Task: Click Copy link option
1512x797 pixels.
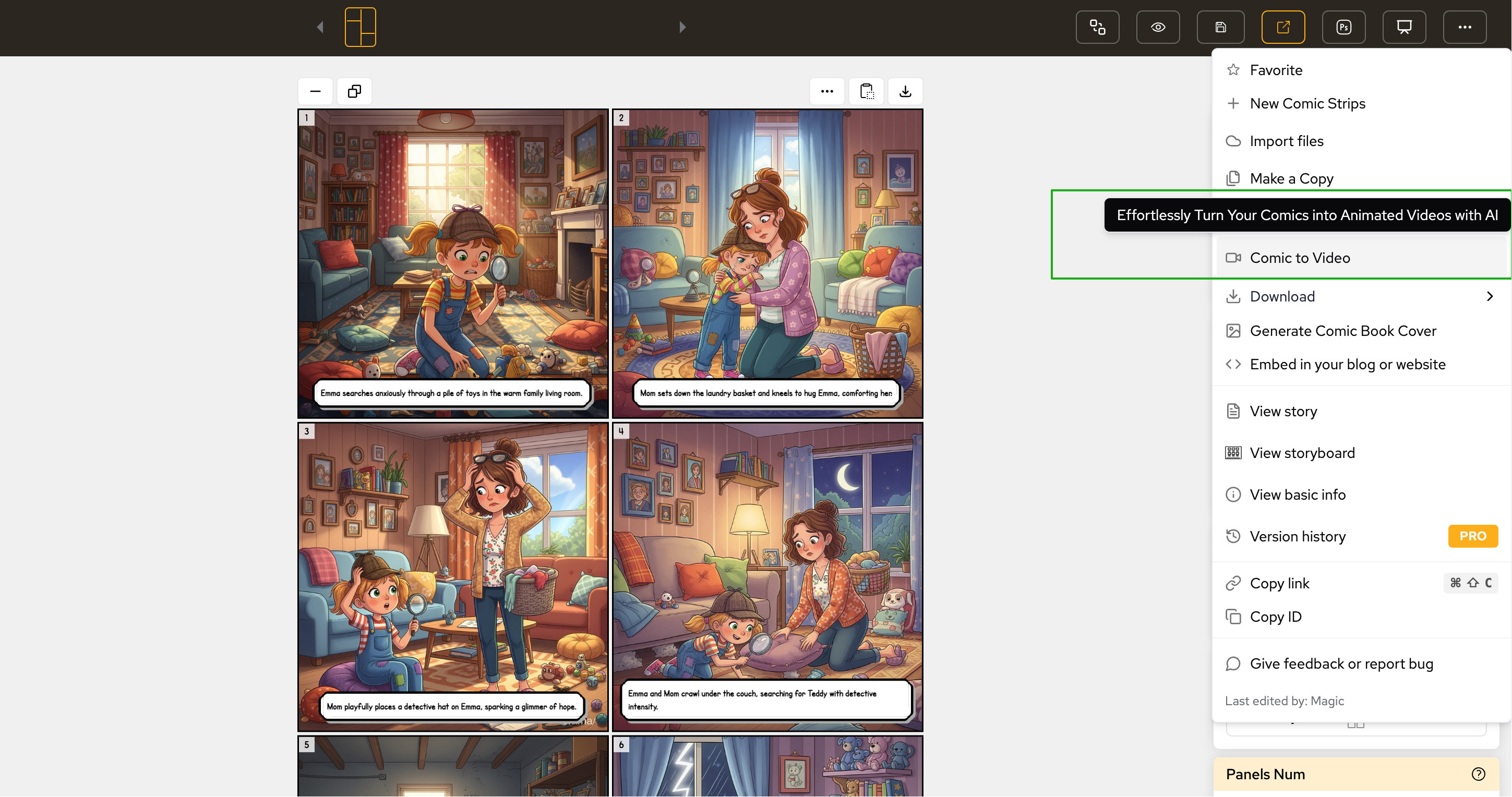Action: pos(1279,583)
